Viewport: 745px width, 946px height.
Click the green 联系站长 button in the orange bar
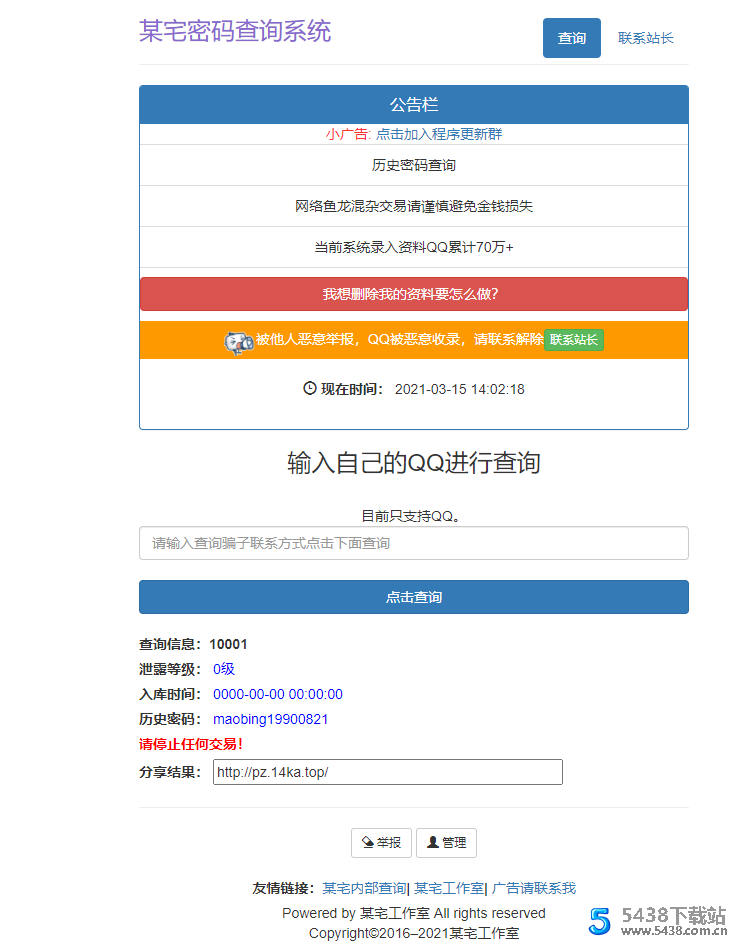[x=573, y=340]
